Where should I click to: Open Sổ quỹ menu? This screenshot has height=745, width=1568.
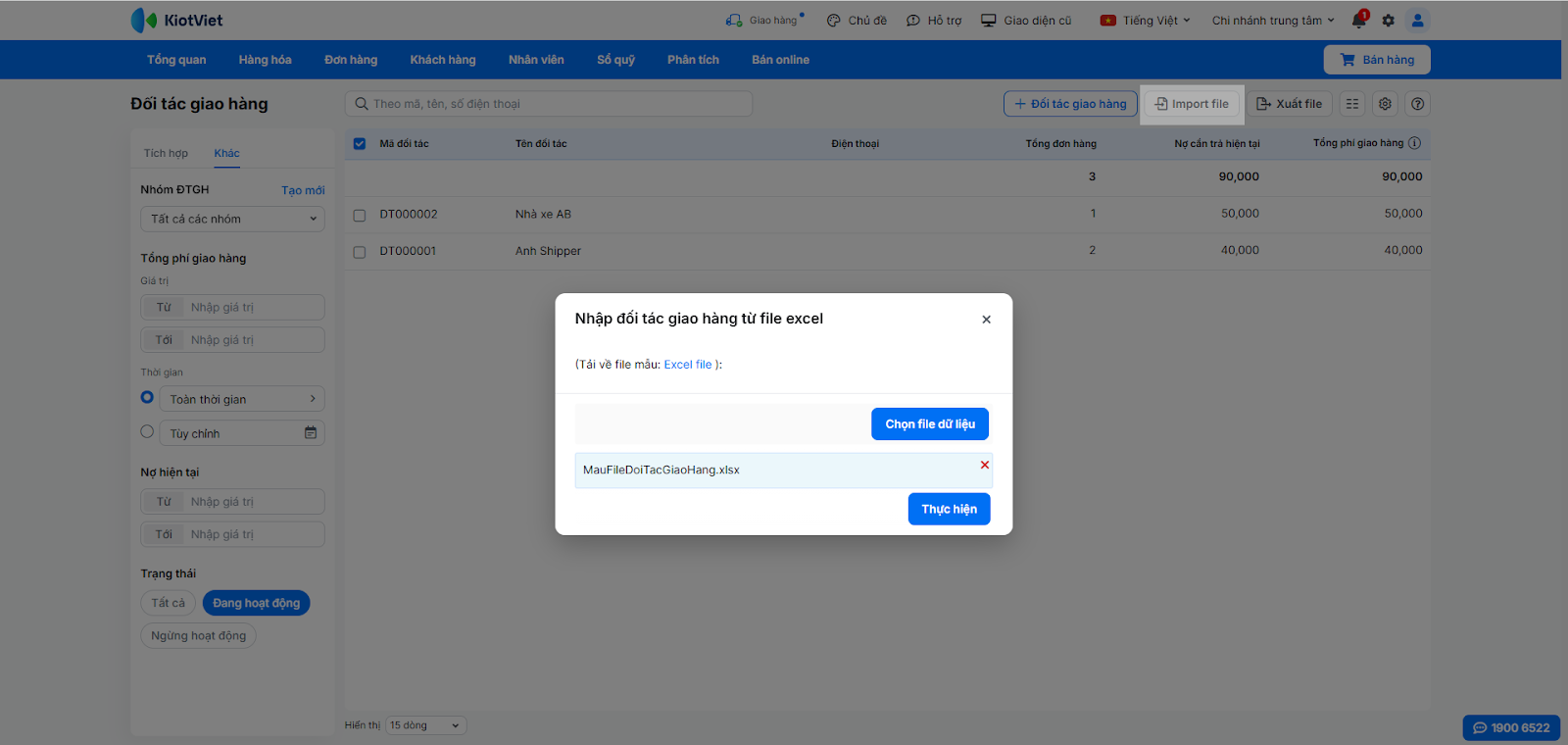click(x=615, y=60)
